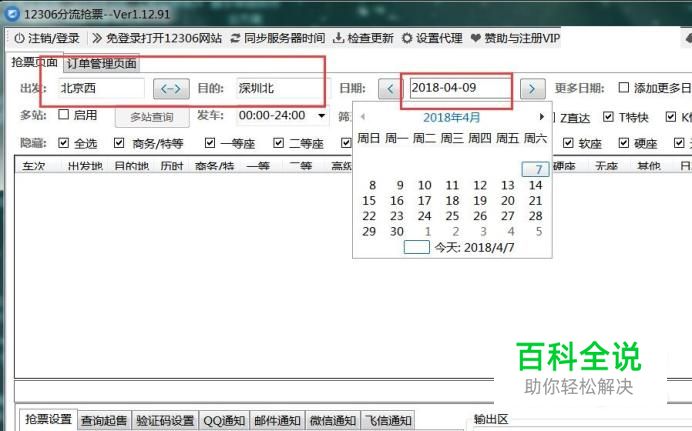The width and height of the screenshot is (692, 431).
Task: Click the 出发 station field 北京西
Action: pos(101,88)
